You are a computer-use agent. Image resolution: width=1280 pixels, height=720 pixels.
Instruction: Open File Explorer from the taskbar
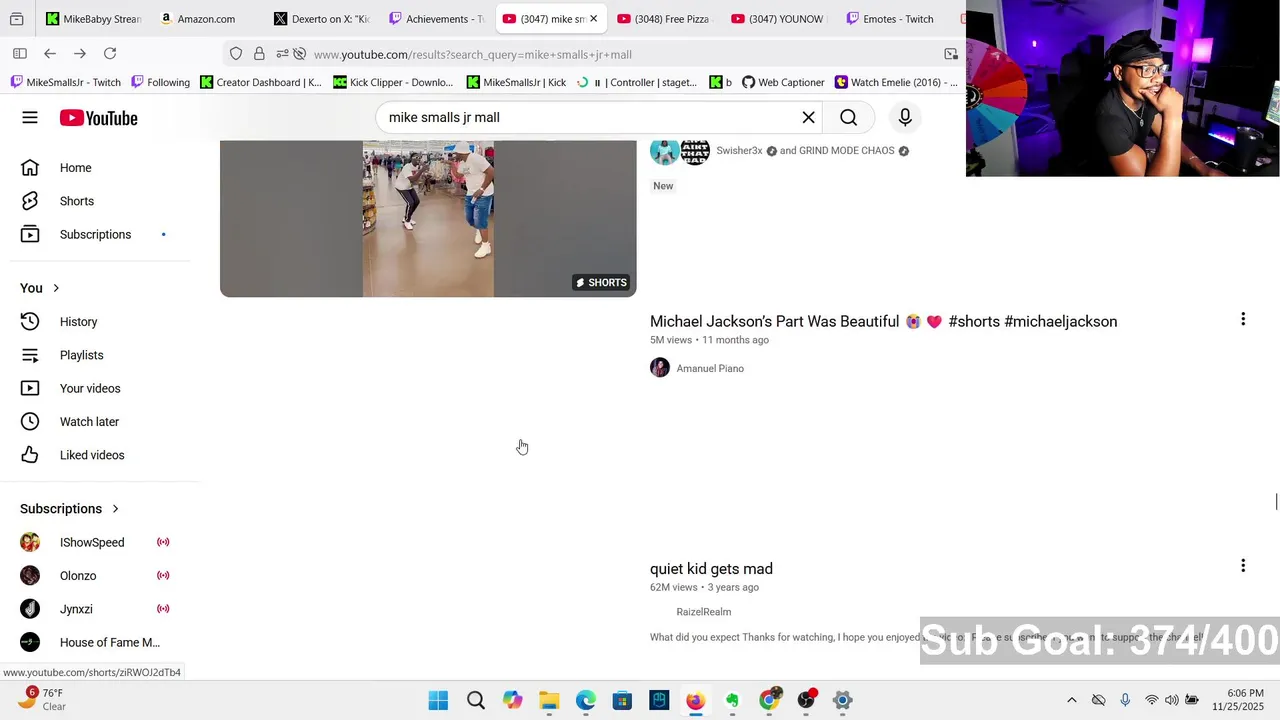pos(549,700)
